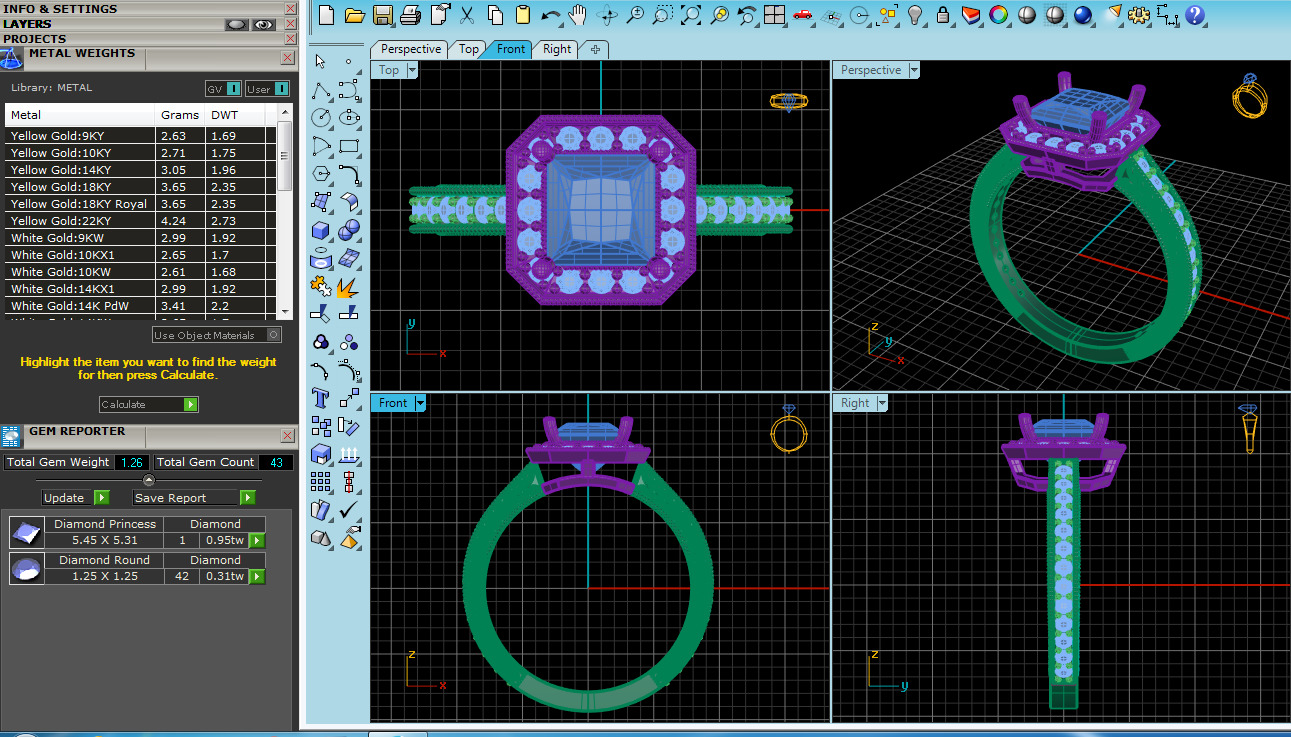Click the Calculate green arrow
Screen dimensions: 1291x737
[x=191, y=405]
